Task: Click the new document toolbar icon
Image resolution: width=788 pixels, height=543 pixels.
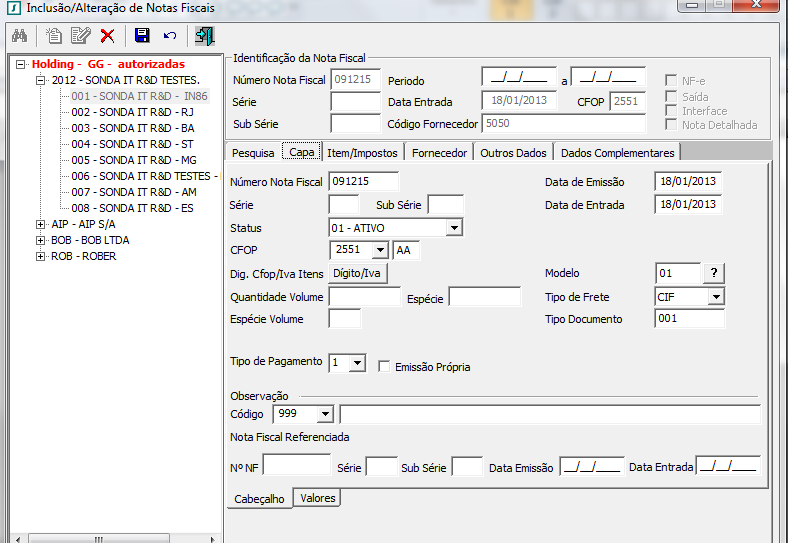Action: [x=54, y=36]
